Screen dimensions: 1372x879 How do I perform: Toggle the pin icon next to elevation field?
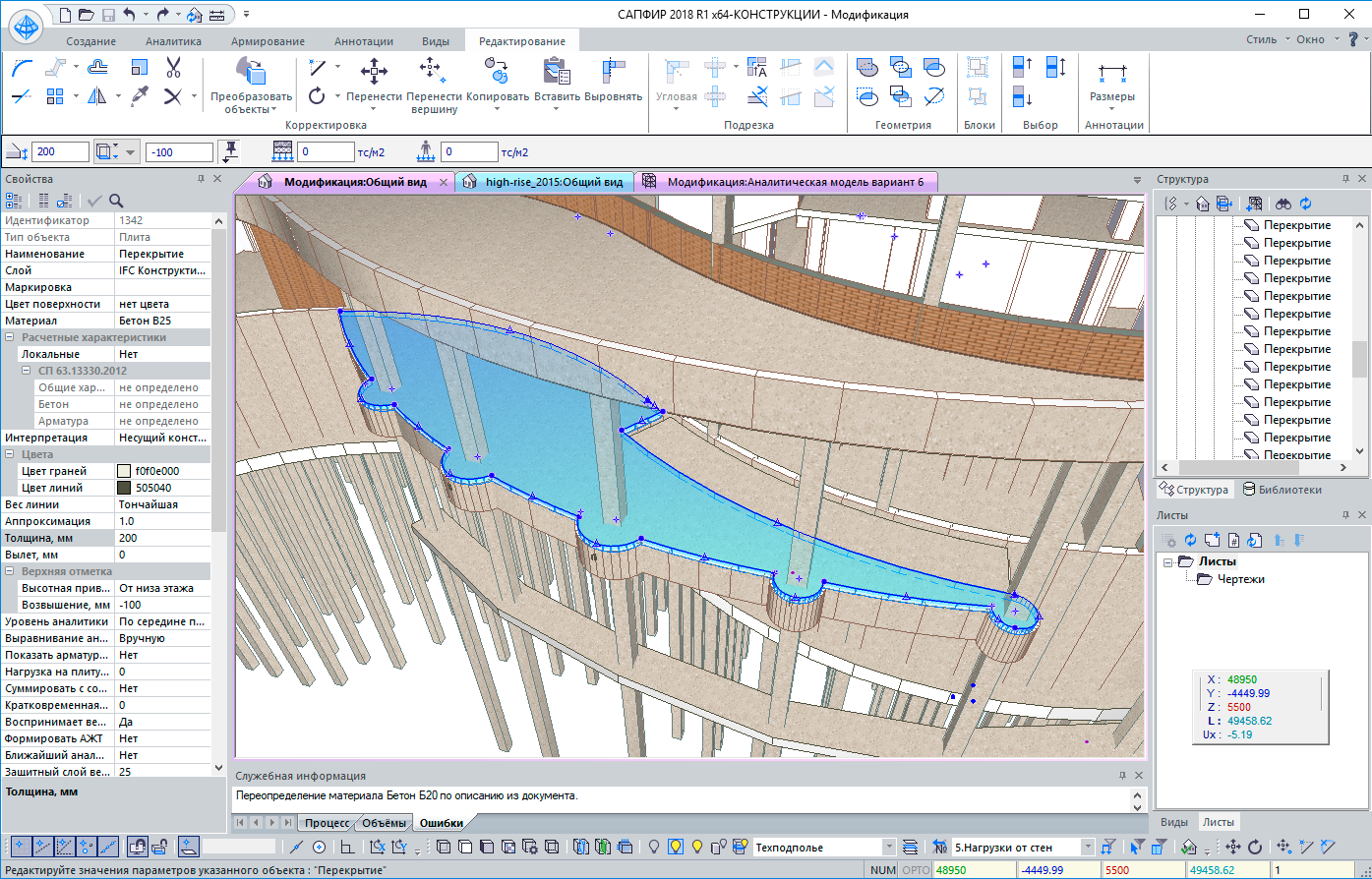pos(230,151)
